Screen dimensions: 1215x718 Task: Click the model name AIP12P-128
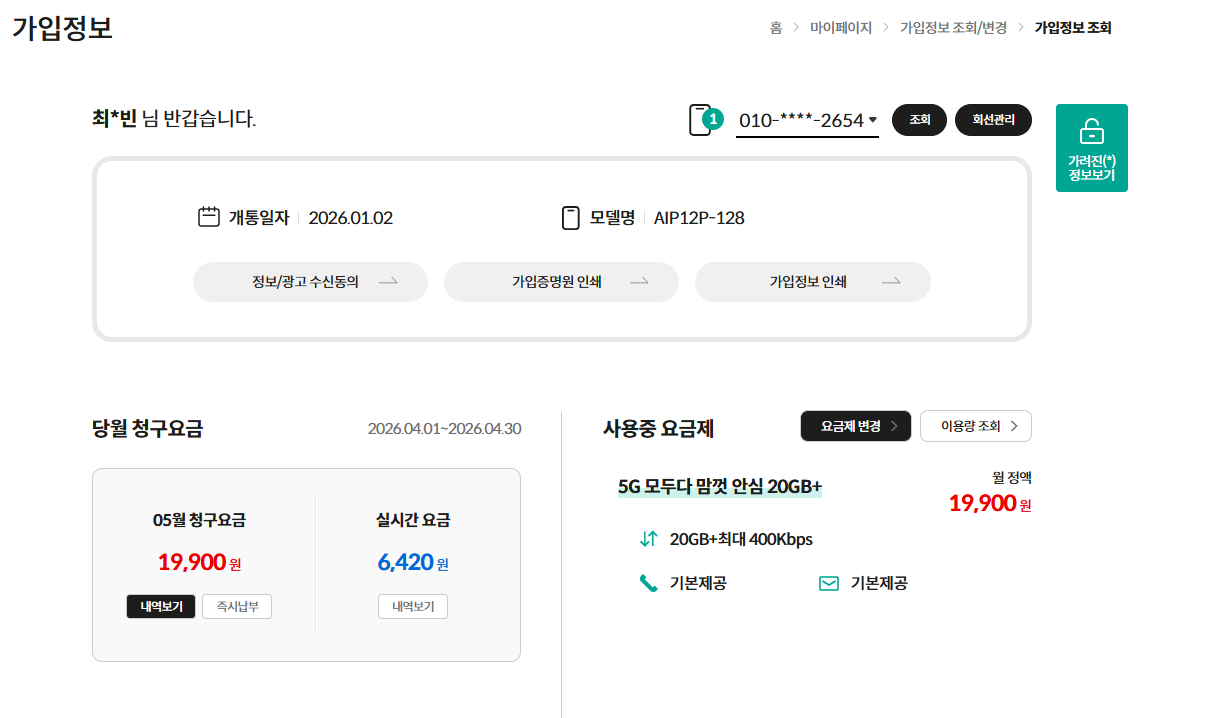[x=699, y=218]
